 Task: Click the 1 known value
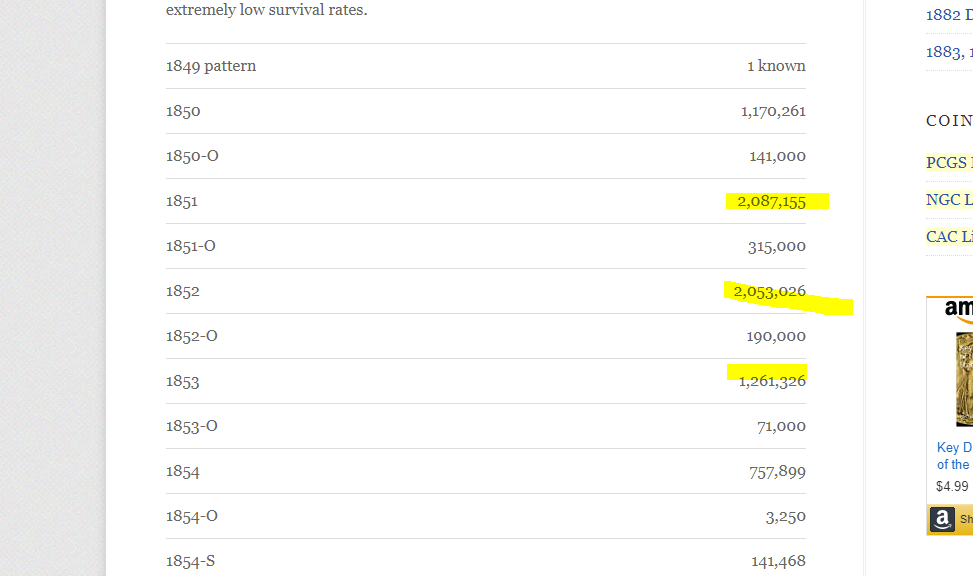click(x=776, y=66)
